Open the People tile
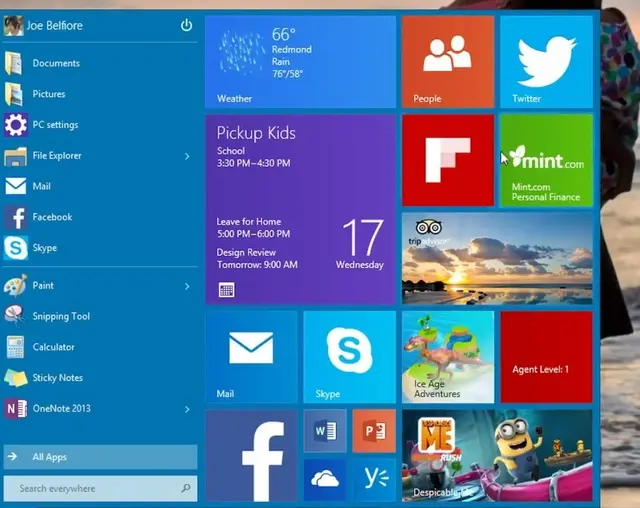 (x=448, y=62)
